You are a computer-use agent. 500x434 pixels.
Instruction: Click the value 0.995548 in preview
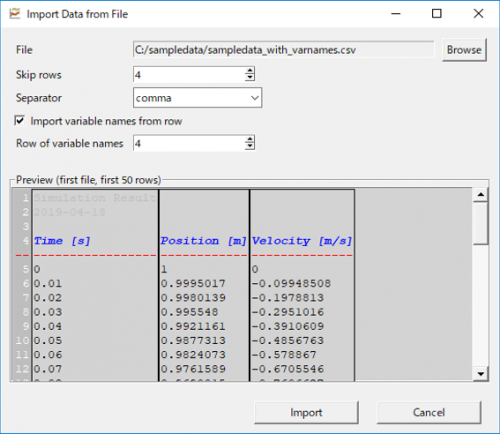point(189,312)
